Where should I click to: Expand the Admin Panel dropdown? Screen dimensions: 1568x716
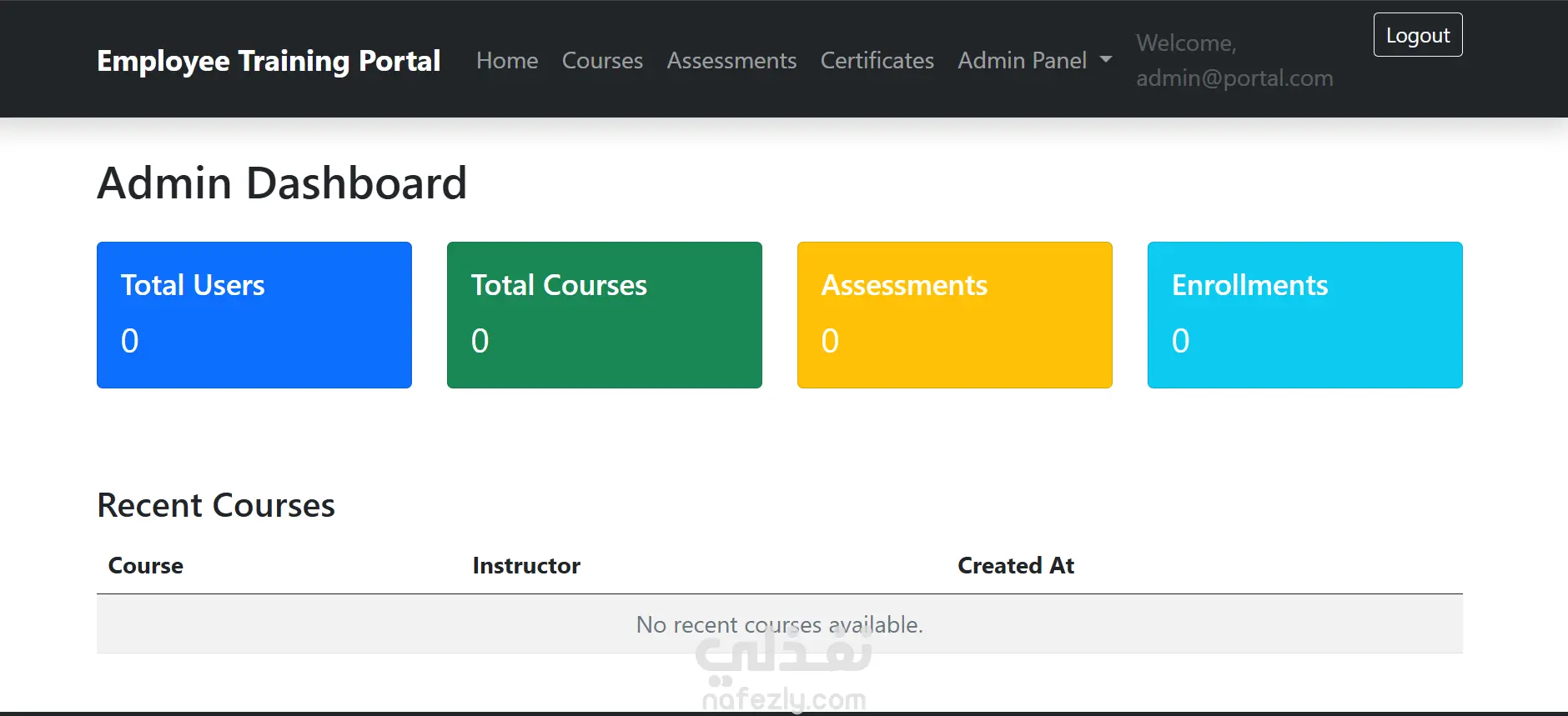click(1035, 61)
